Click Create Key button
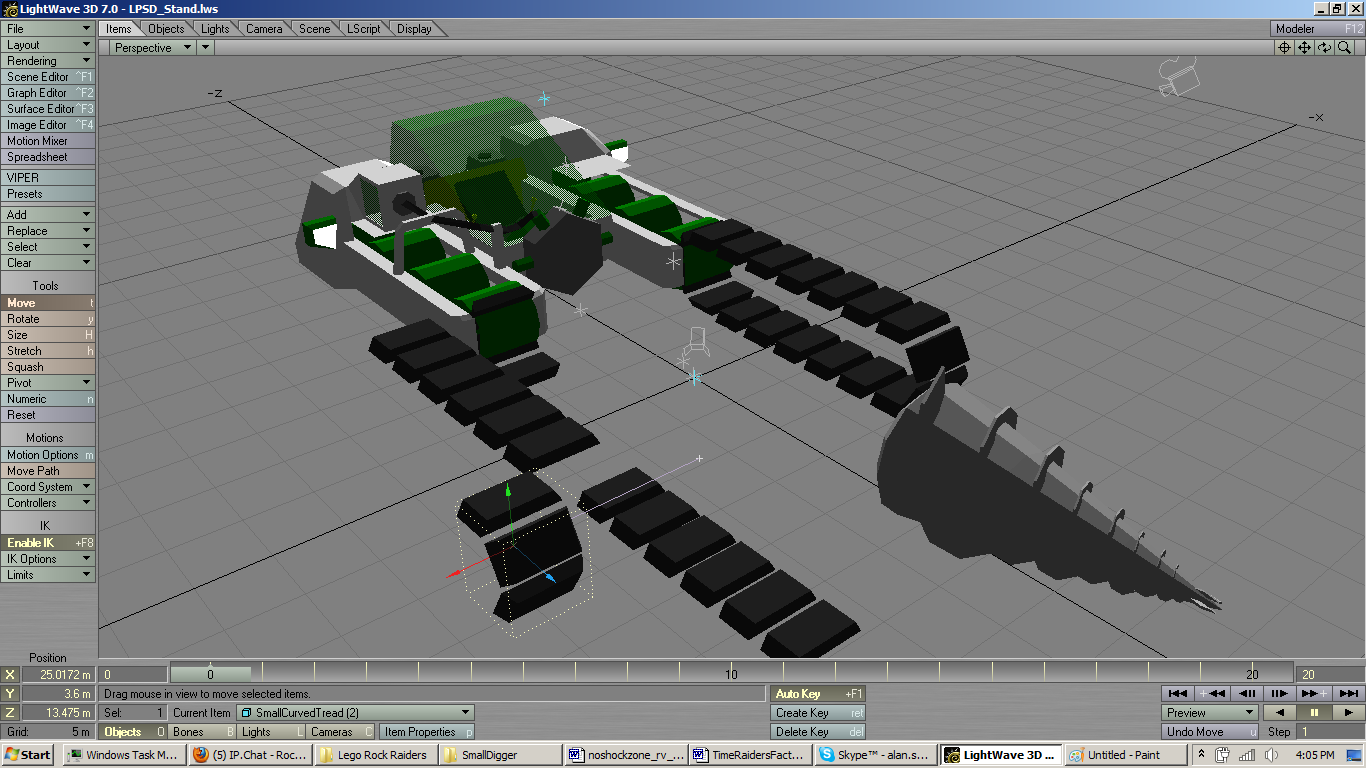Image resolution: width=1366 pixels, height=768 pixels. (818, 713)
